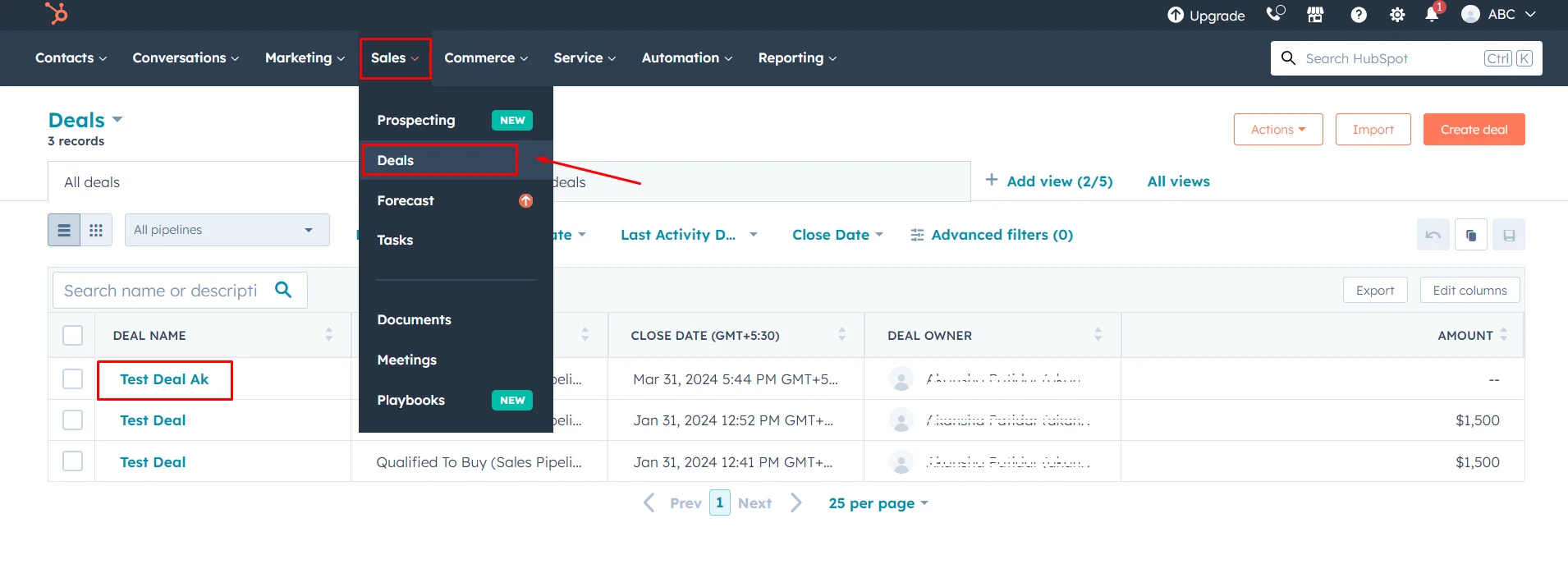Click the save view floppy icon
1568x578 pixels.
coord(1509,235)
